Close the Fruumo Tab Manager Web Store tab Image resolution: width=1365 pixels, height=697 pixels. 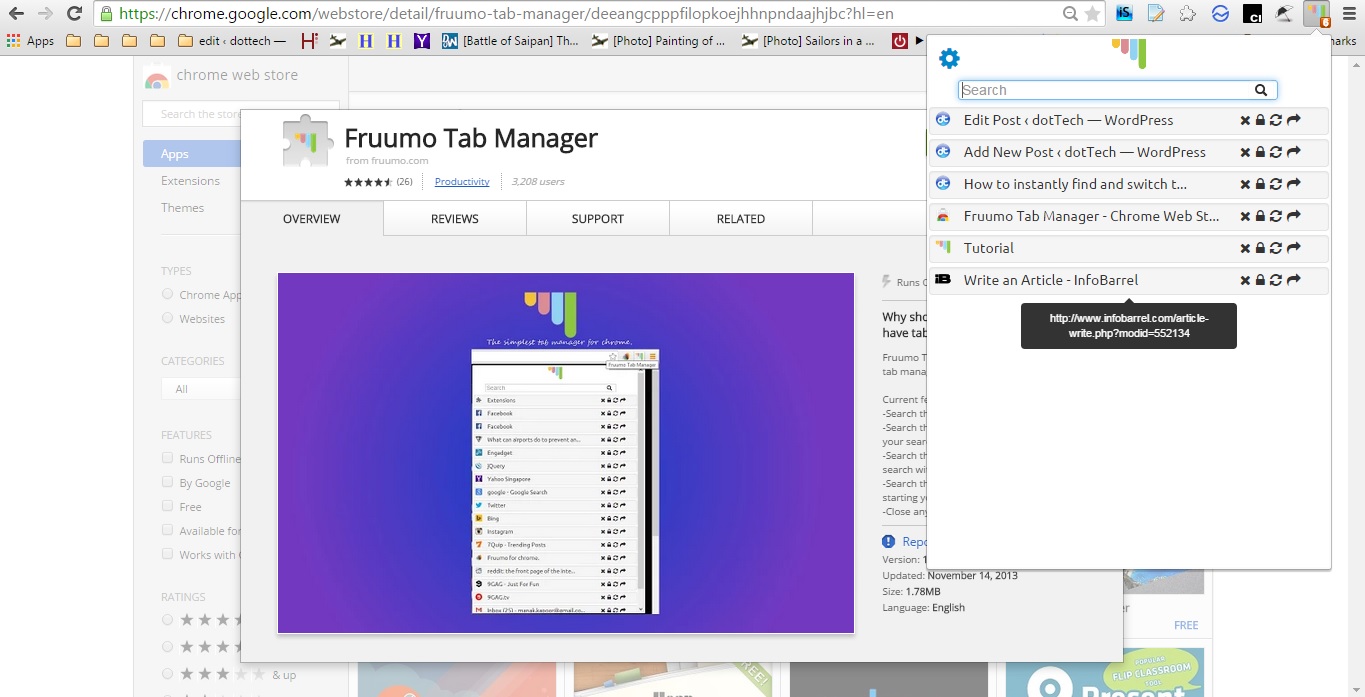[1245, 217]
